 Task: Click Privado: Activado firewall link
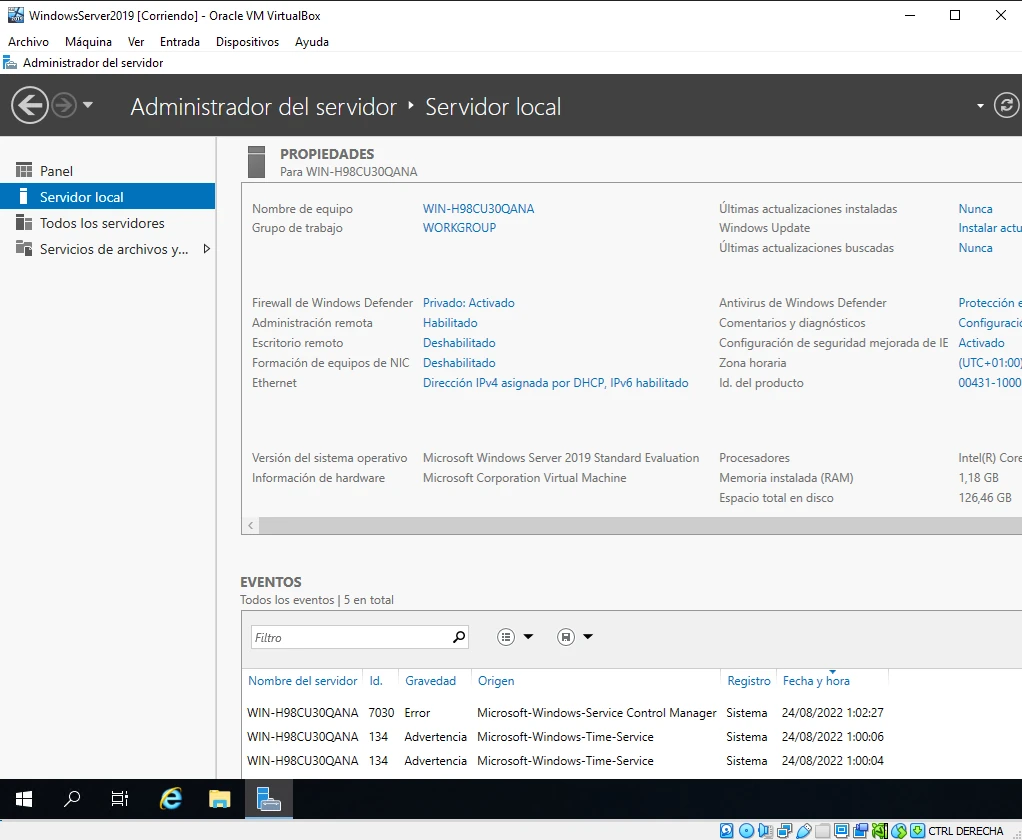(469, 302)
